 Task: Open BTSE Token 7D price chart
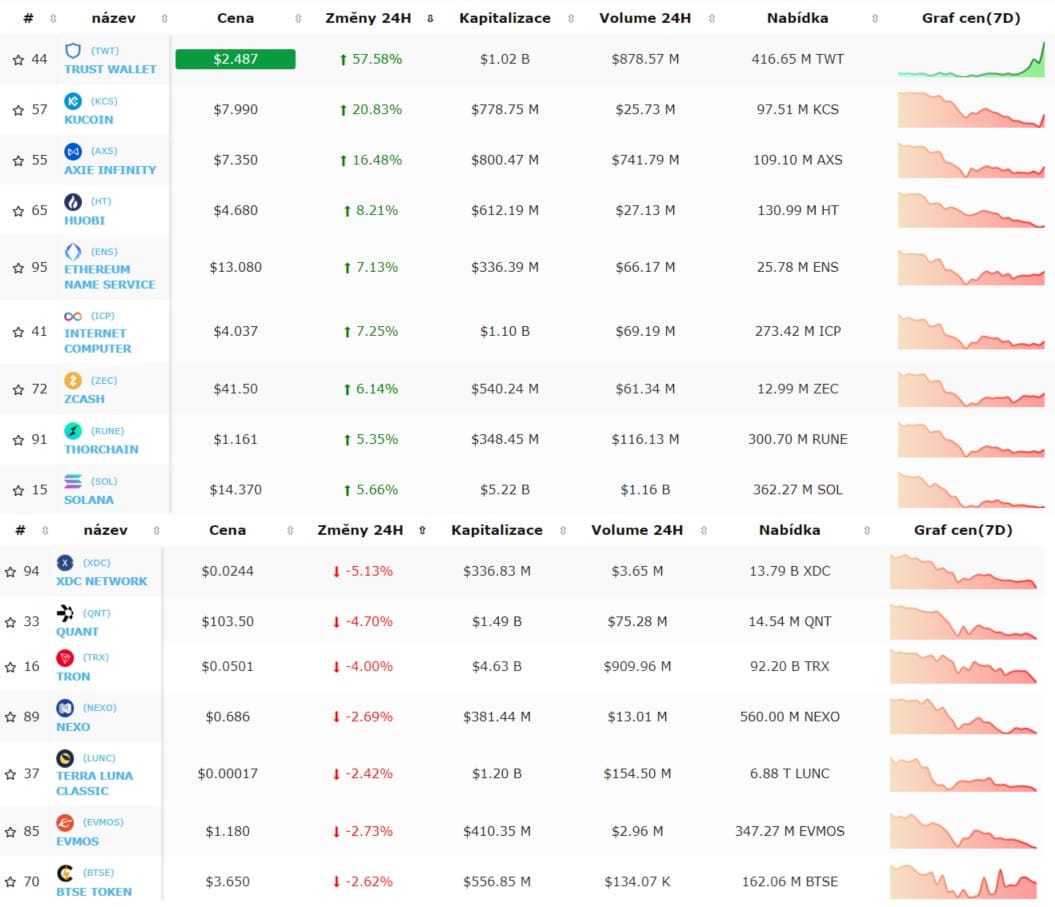963,881
